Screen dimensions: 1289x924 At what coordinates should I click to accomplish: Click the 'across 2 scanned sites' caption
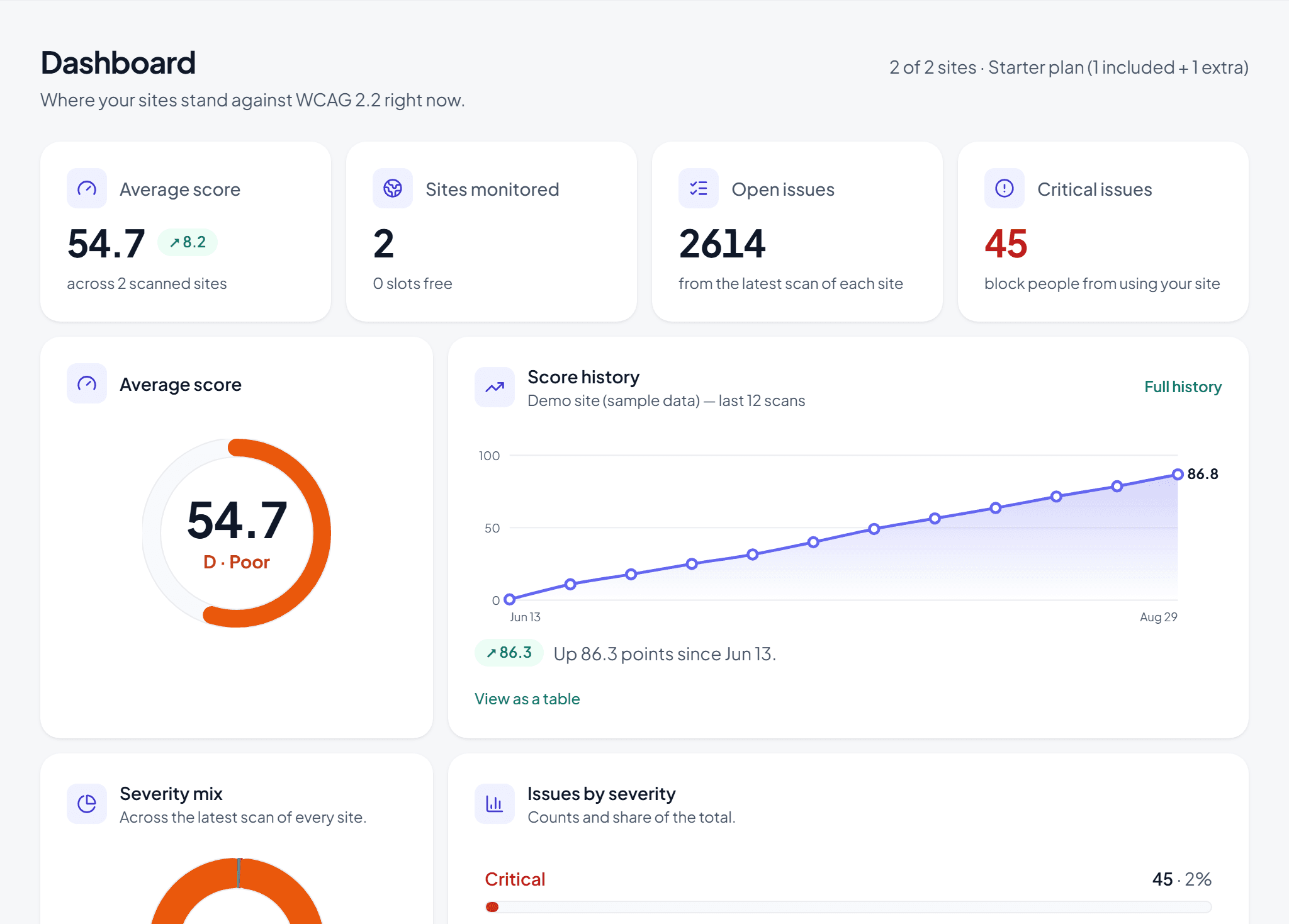(x=147, y=284)
